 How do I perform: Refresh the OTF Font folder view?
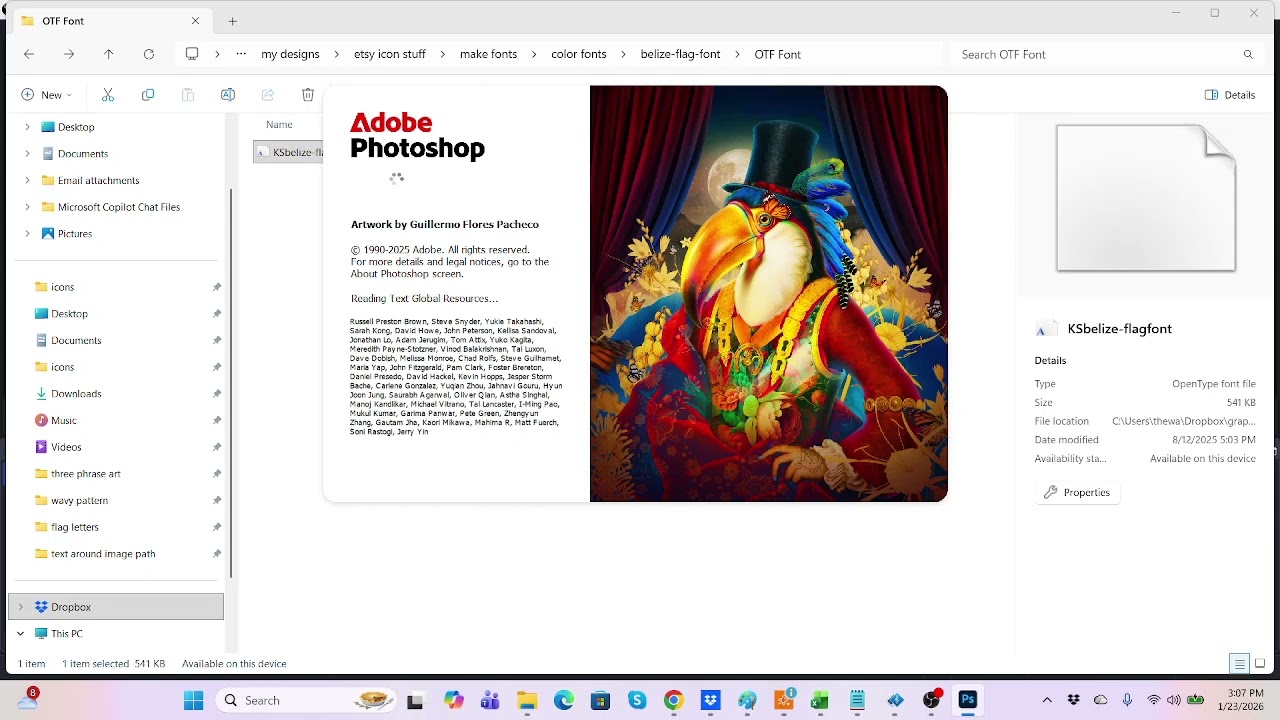[149, 54]
